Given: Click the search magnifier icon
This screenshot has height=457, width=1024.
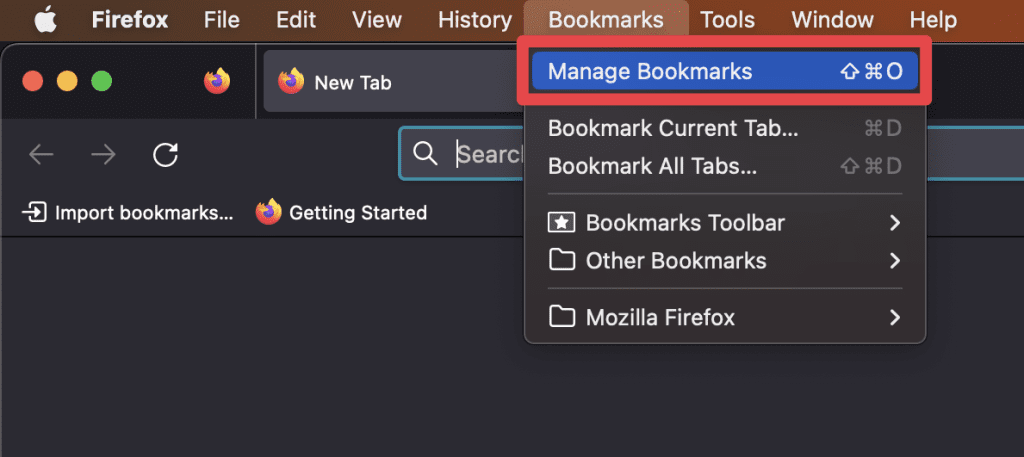Looking at the screenshot, I should pyautogui.click(x=425, y=154).
